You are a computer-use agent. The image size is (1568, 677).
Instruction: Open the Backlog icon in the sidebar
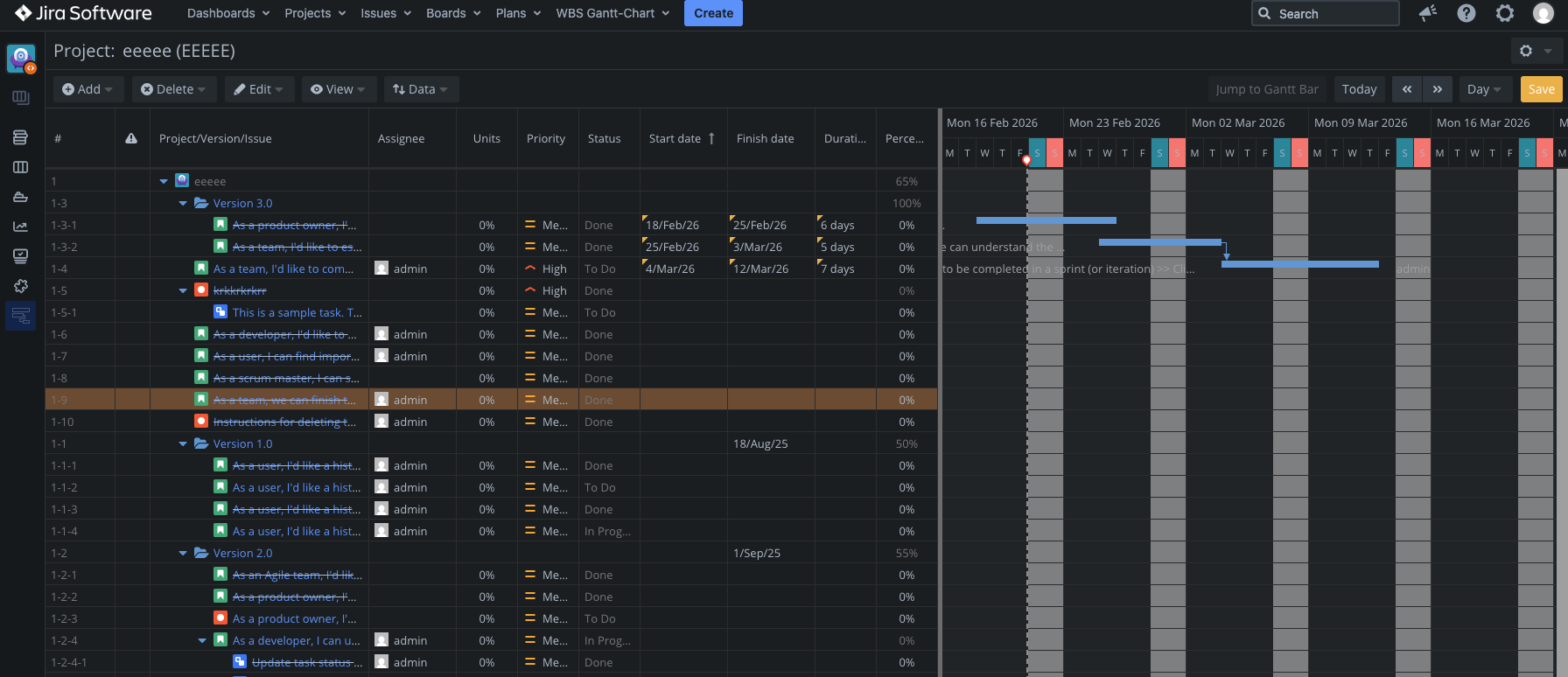(20, 137)
